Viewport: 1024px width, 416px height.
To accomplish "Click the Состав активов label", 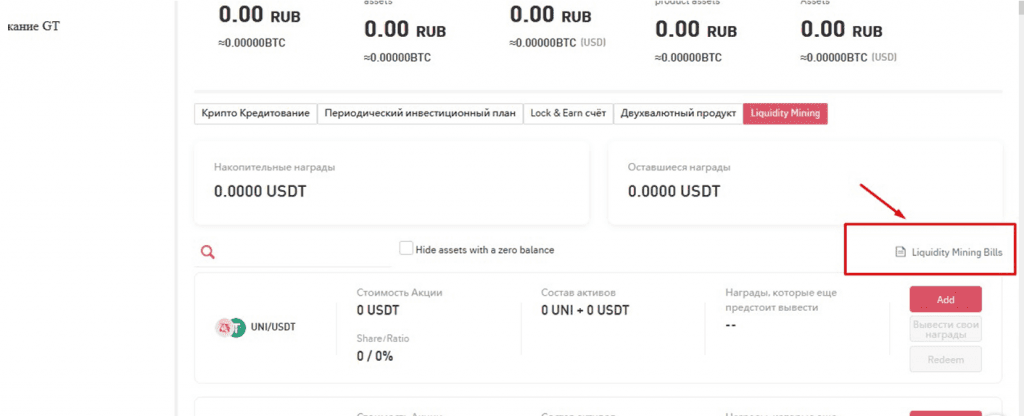I will click(579, 292).
